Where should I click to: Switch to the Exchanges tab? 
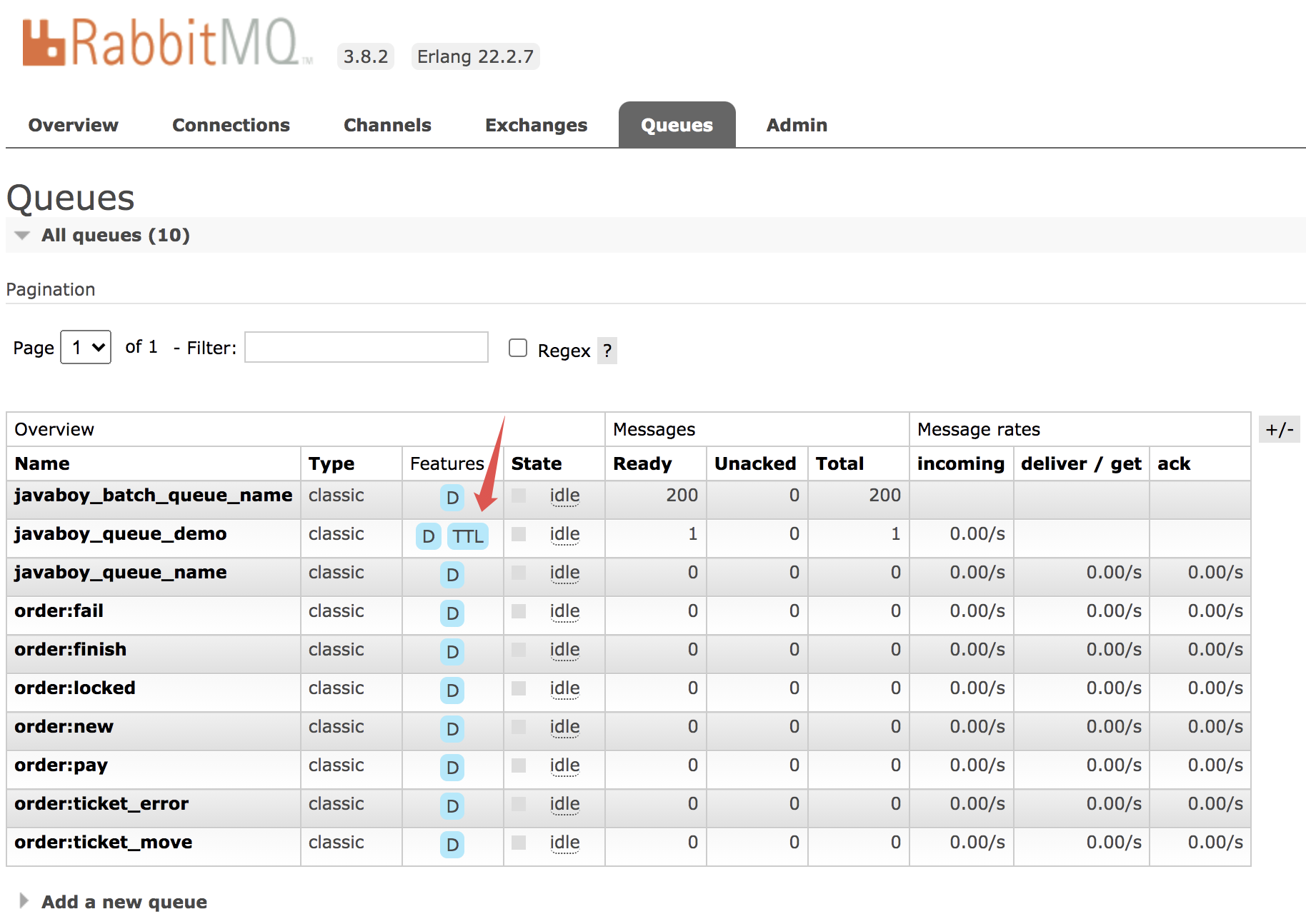point(536,125)
